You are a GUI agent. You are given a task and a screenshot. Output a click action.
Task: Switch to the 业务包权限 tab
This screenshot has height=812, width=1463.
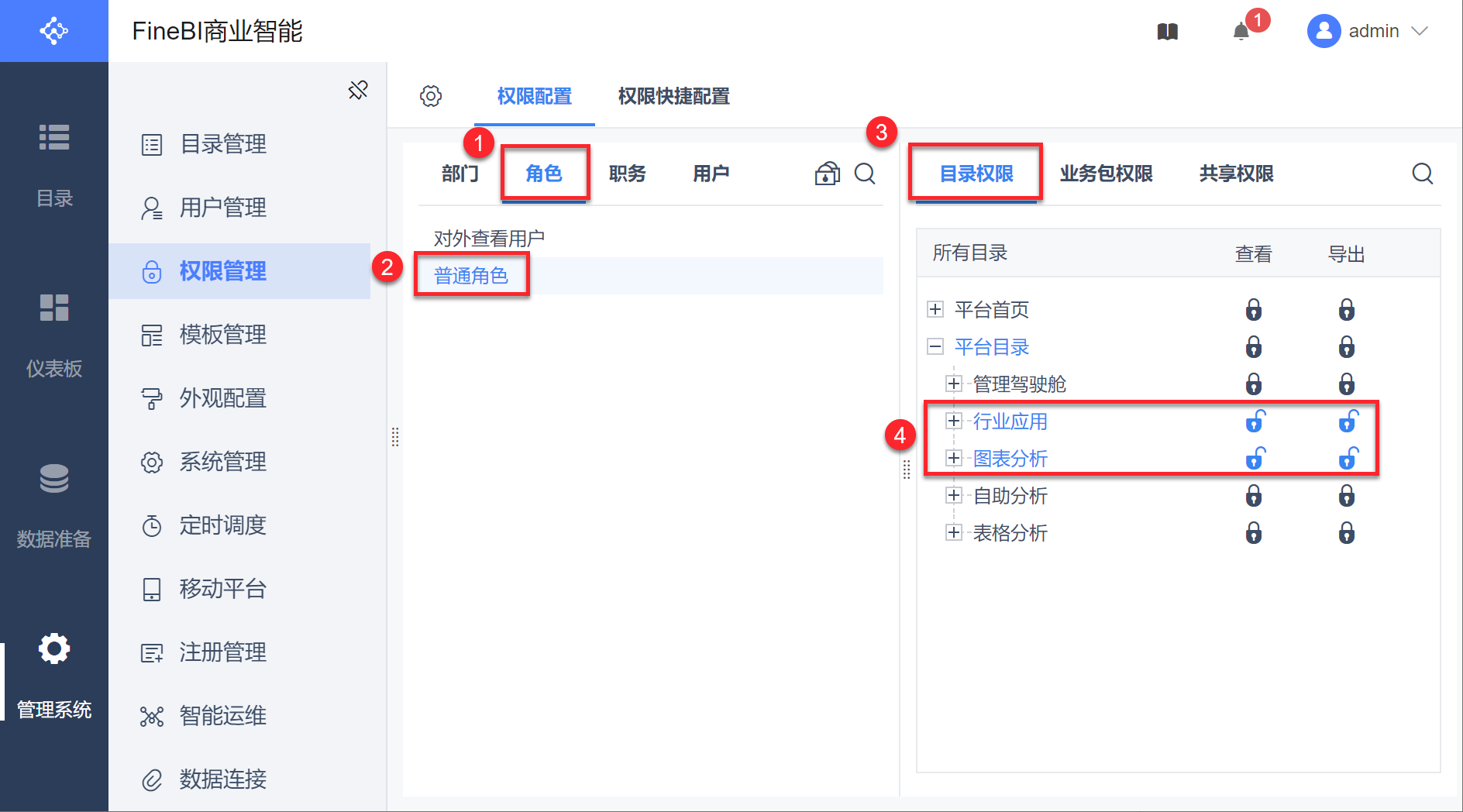[1106, 174]
